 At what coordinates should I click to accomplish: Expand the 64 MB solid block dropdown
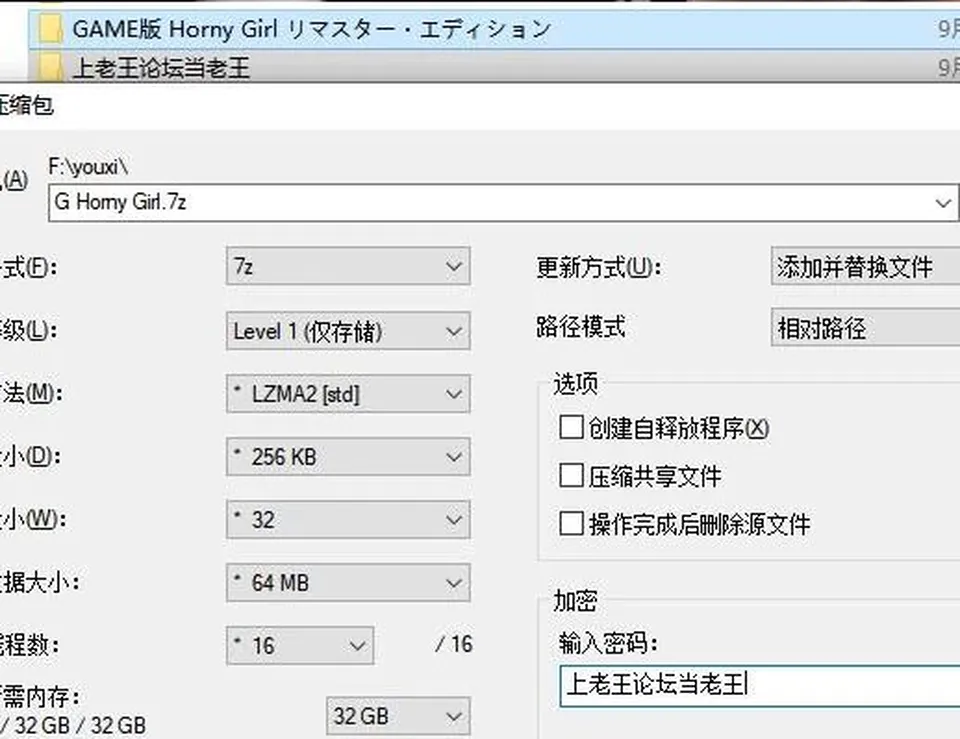[x=348, y=582]
